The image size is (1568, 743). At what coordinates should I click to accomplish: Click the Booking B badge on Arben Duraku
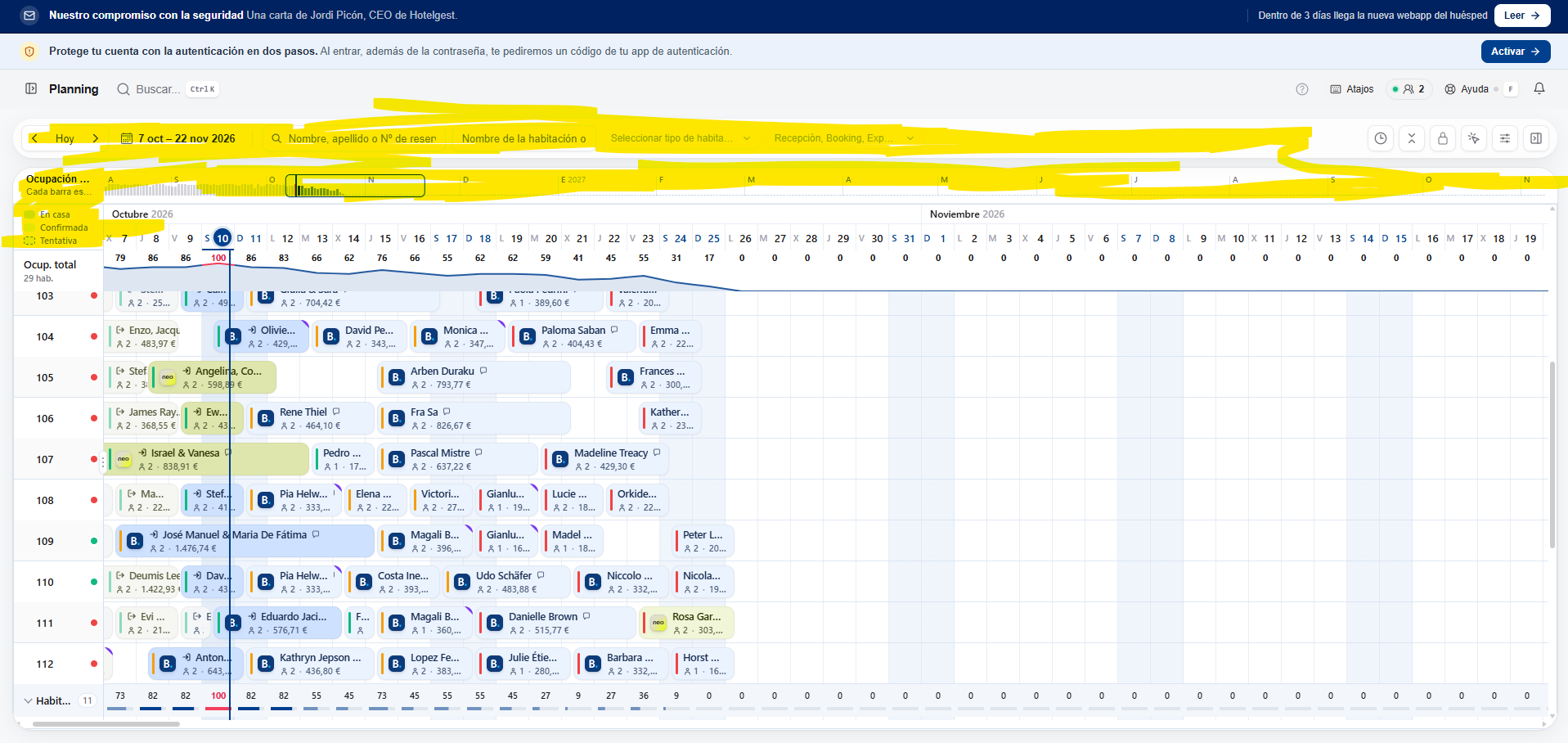click(397, 377)
